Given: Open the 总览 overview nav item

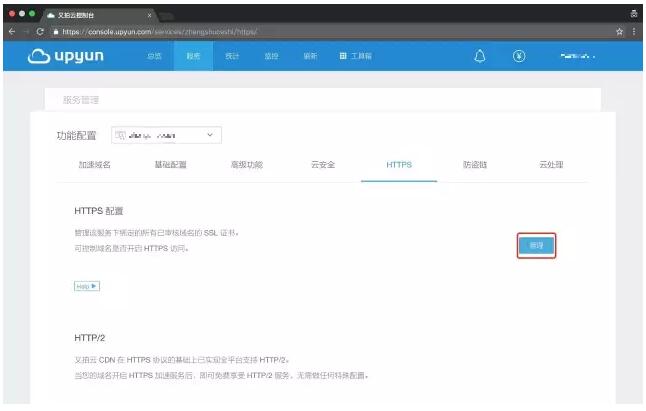Looking at the screenshot, I should click(x=154, y=56).
